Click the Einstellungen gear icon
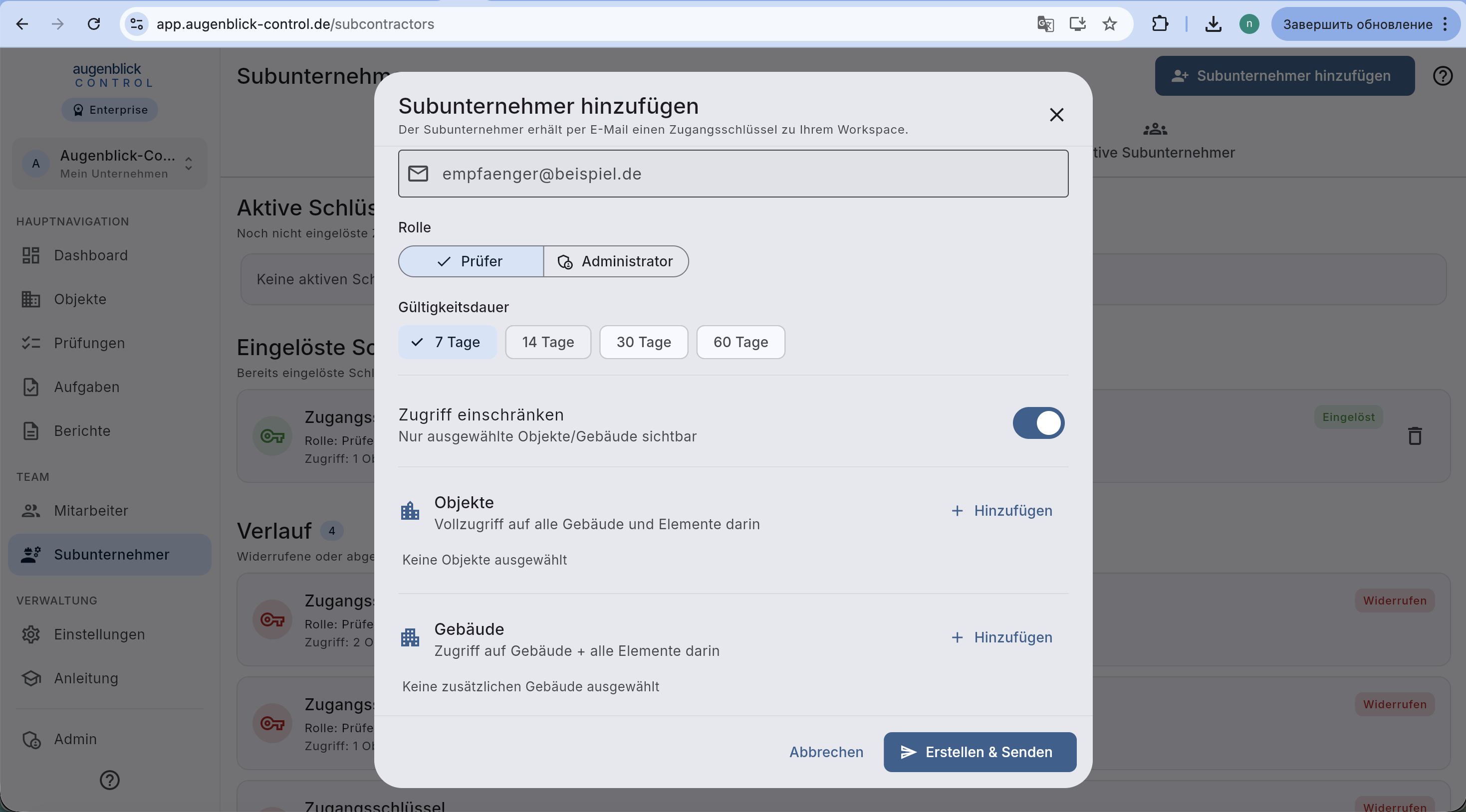Viewport: 1466px width, 812px height. tap(31, 634)
